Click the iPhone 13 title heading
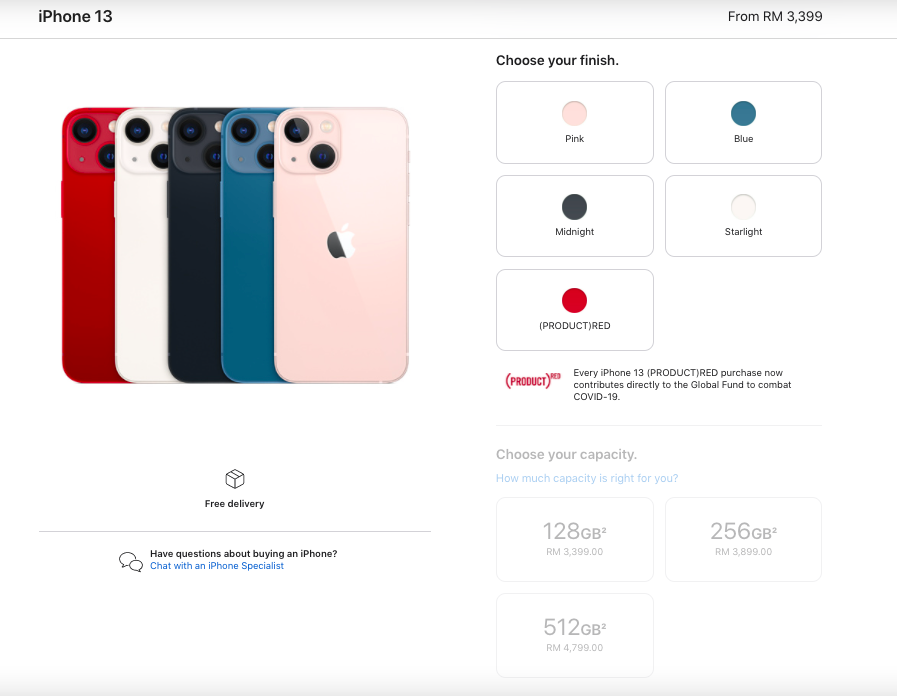The image size is (897, 696). click(x=76, y=17)
